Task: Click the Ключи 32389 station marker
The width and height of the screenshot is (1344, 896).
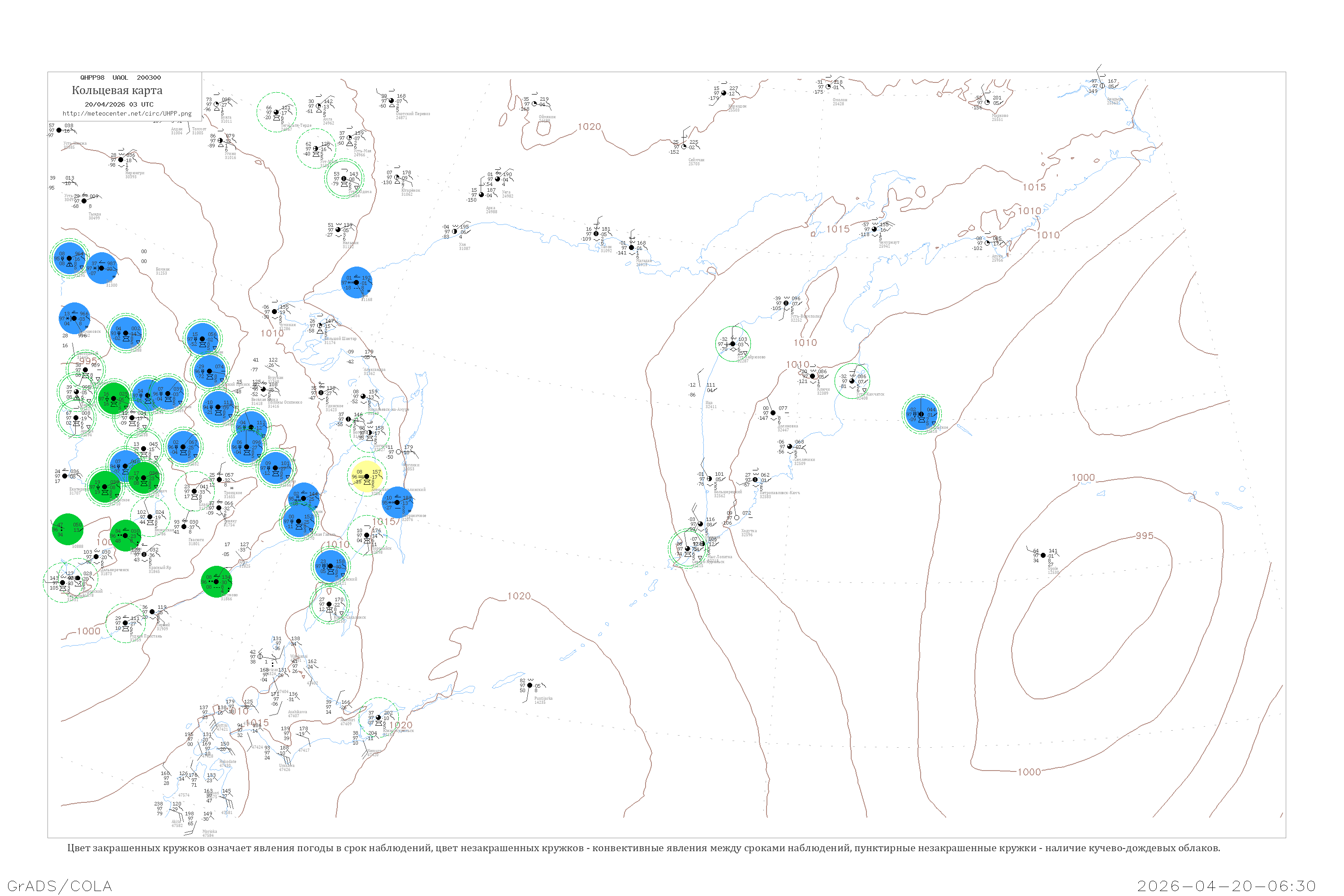Action: [812, 376]
